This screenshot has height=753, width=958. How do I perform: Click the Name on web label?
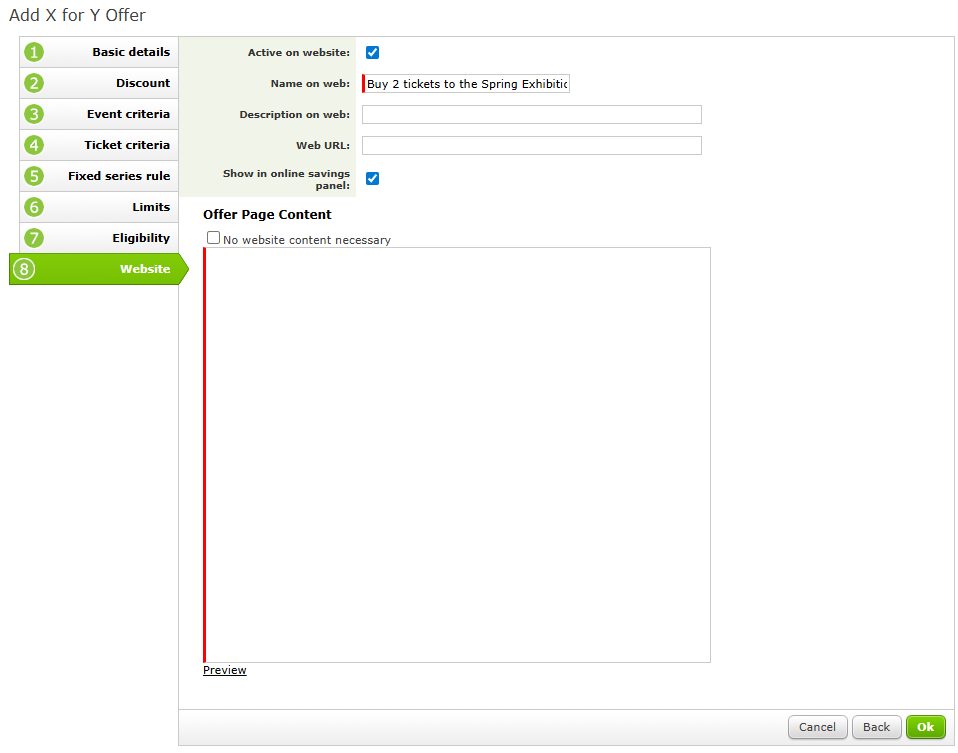(310, 84)
